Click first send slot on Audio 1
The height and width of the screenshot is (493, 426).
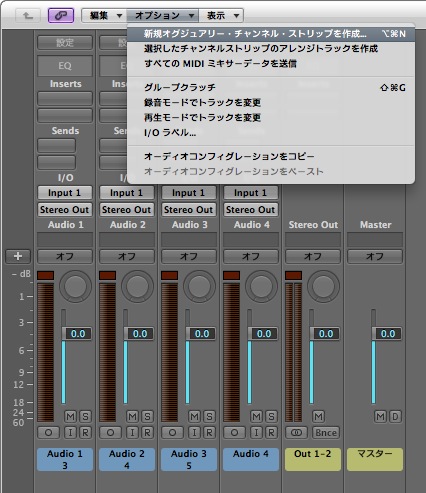click(57, 146)
